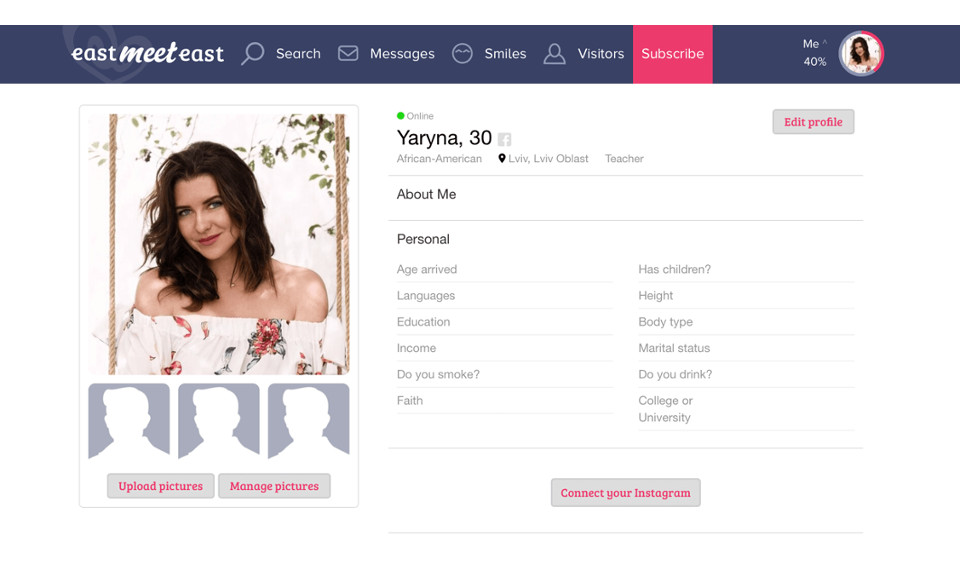
Task: Open the Manage pictures button
Action: tap(274, 486)
